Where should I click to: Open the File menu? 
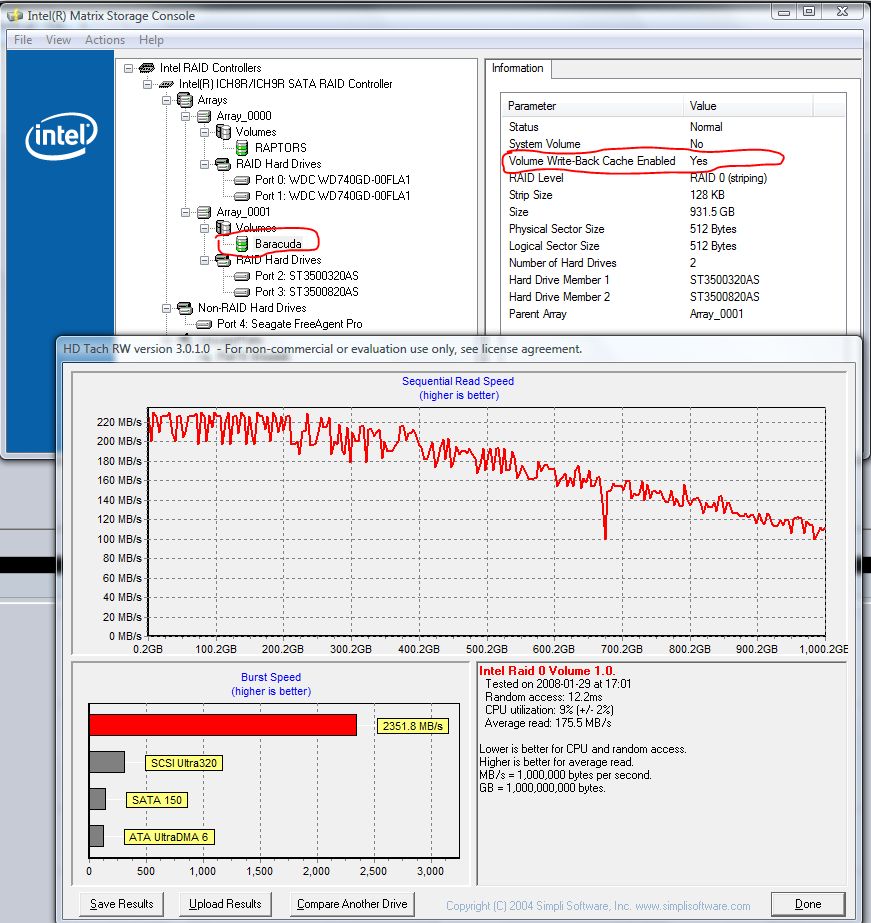pyautogui.click(x=23, y=40)
